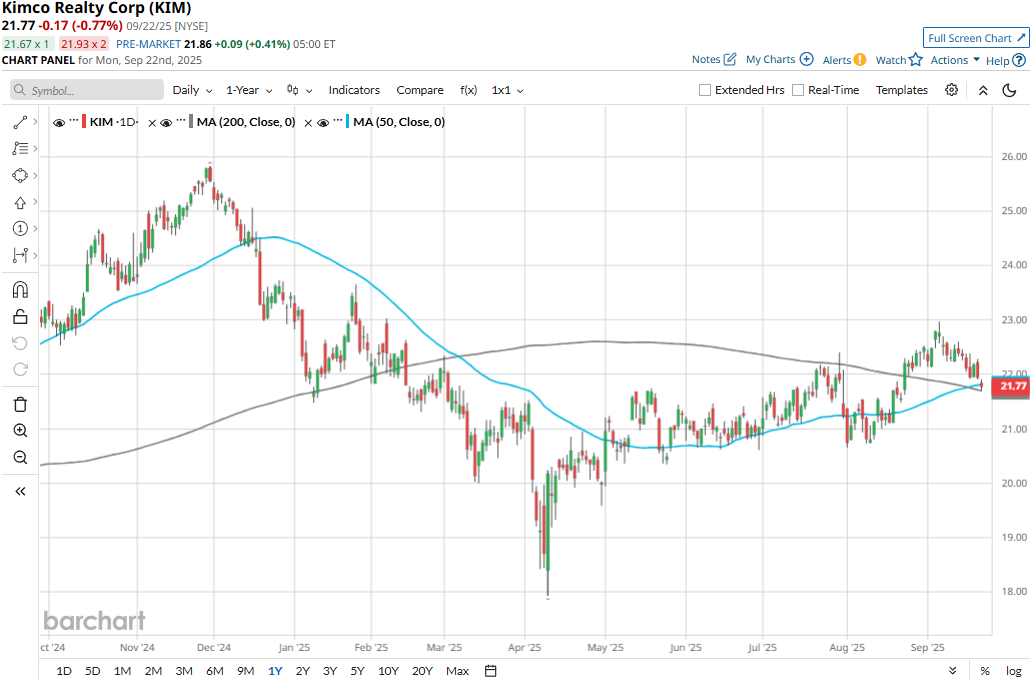Screen dimensions: 1032x680
Task: Open the Indicators menu
Action: (x=354, y=90)
